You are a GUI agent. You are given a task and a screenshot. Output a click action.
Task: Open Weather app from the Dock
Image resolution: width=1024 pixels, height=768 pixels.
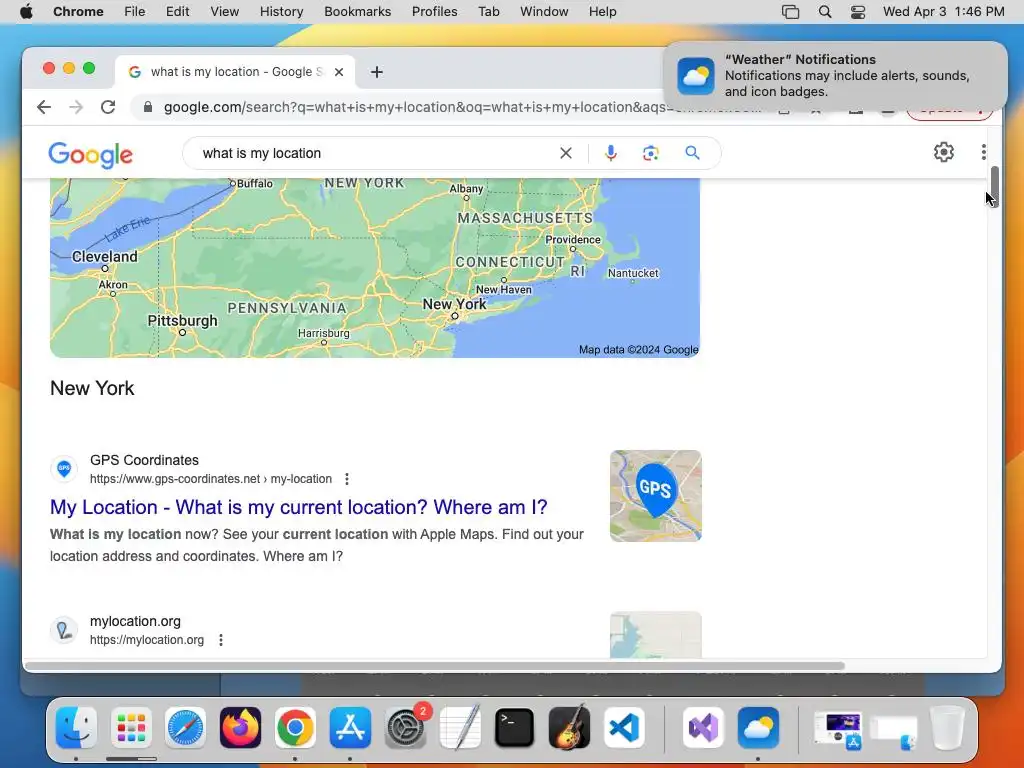[758, 728]
